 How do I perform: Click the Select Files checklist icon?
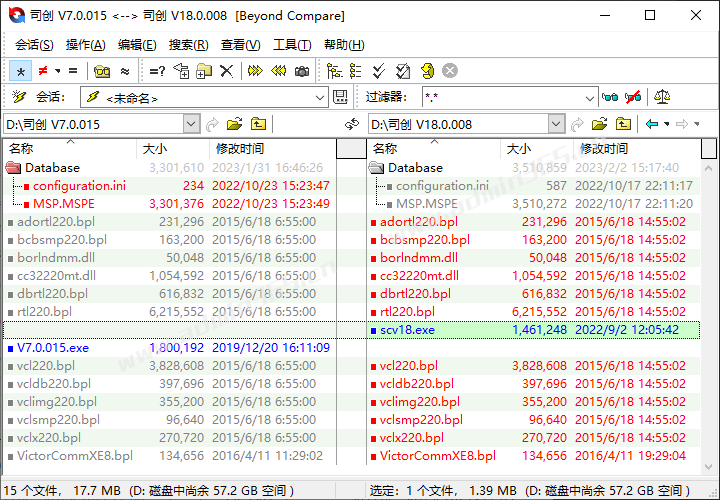pyautogui.click(x=403, y=71)
